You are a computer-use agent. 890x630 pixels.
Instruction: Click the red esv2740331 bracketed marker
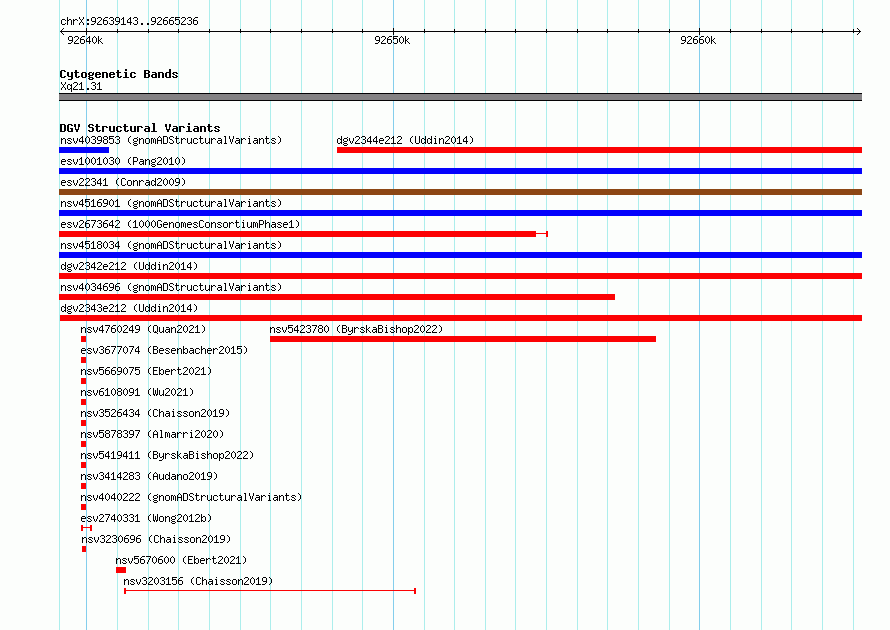86,528
